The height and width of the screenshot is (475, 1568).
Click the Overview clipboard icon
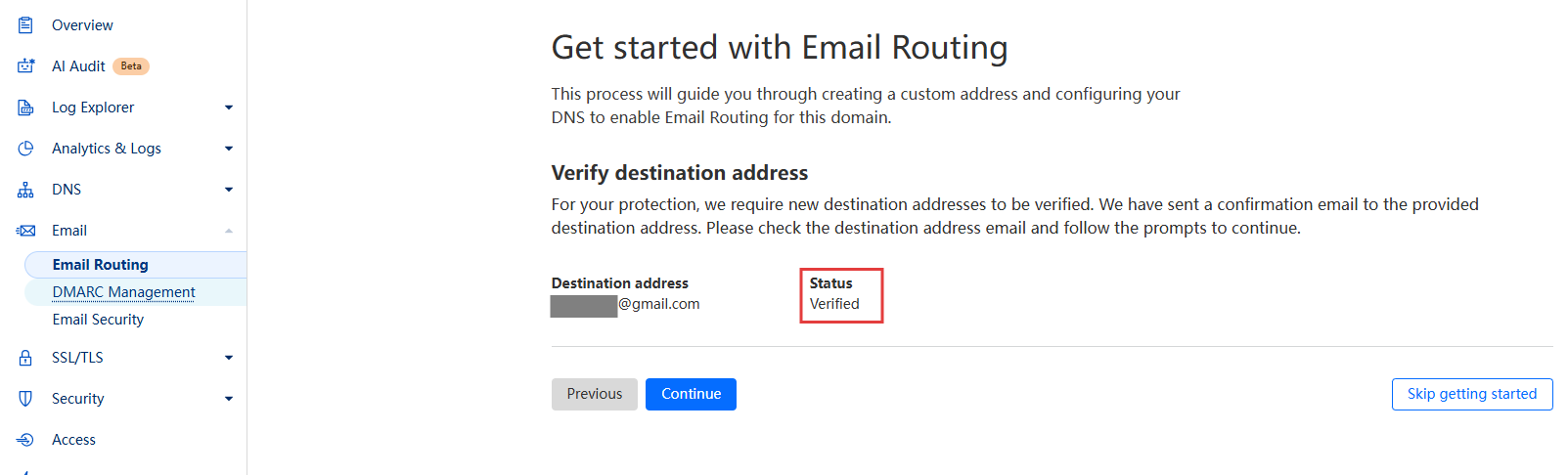25,25
